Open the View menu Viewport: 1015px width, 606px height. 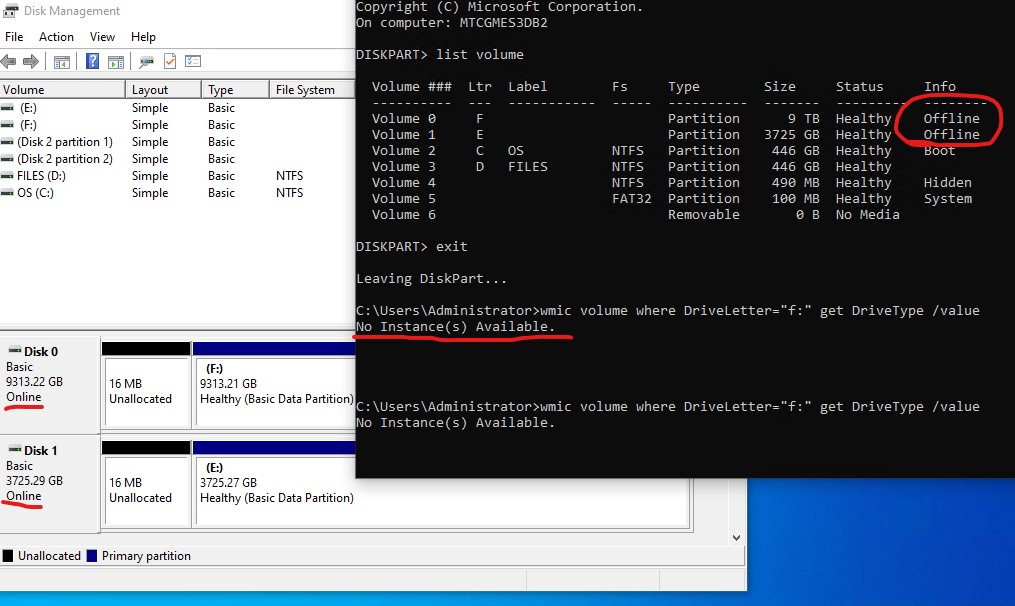click(102, 37)
